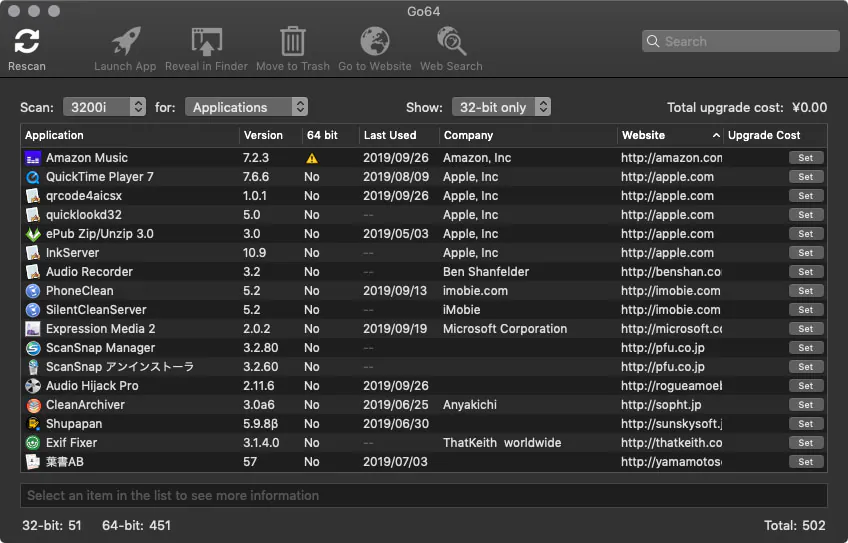
Task: Click version 3.2.80 of ScanSnap Manager
Action: [x=261, y=348]
